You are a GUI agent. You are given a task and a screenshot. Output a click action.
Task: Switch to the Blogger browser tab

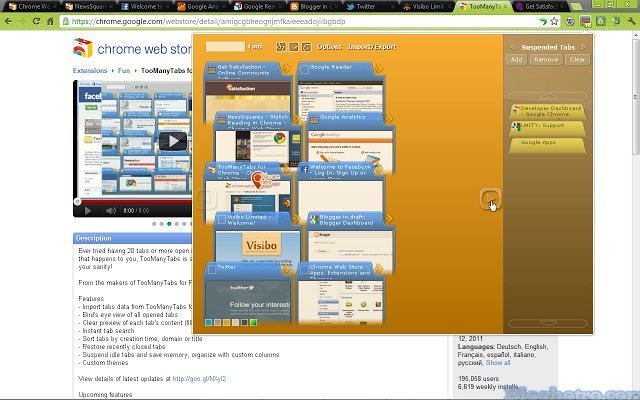[313, 7]
